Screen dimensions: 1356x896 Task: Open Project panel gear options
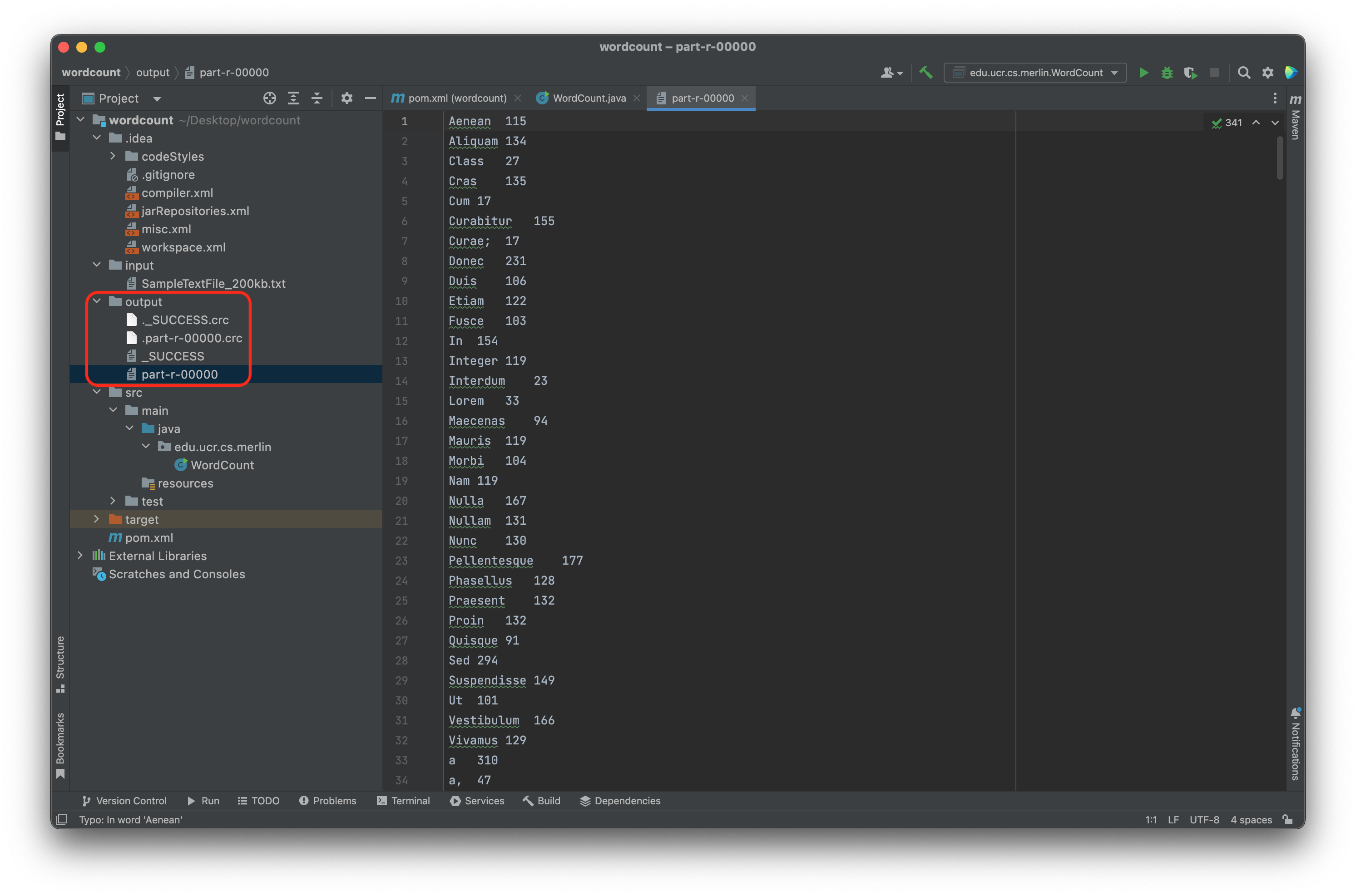click(x=346, y=98)
